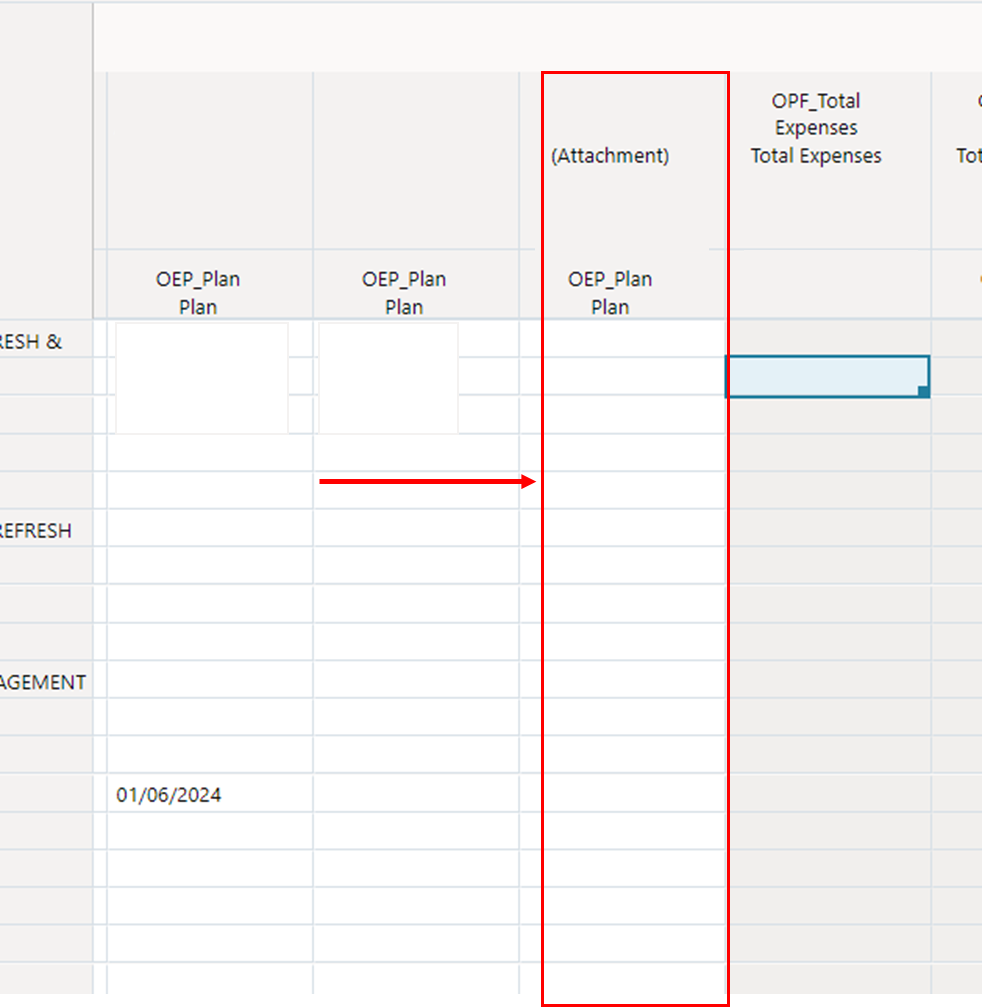The image size is (982, 1007).
Task: Select the empty cell below 01/06/2024
Action: click(x=200, y=831)
